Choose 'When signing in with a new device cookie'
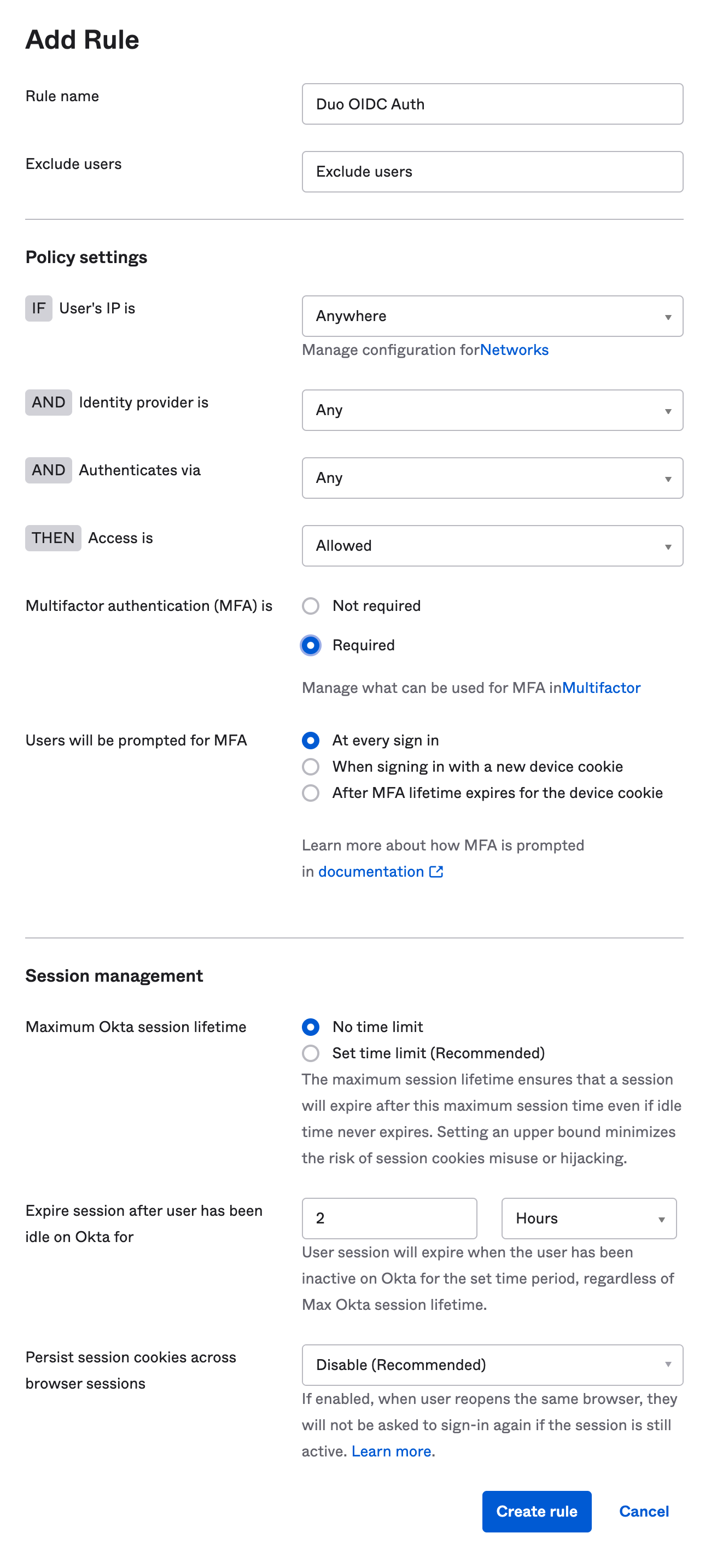The height and width of the screenshot is (1568, 711). [x=311, y=767]
